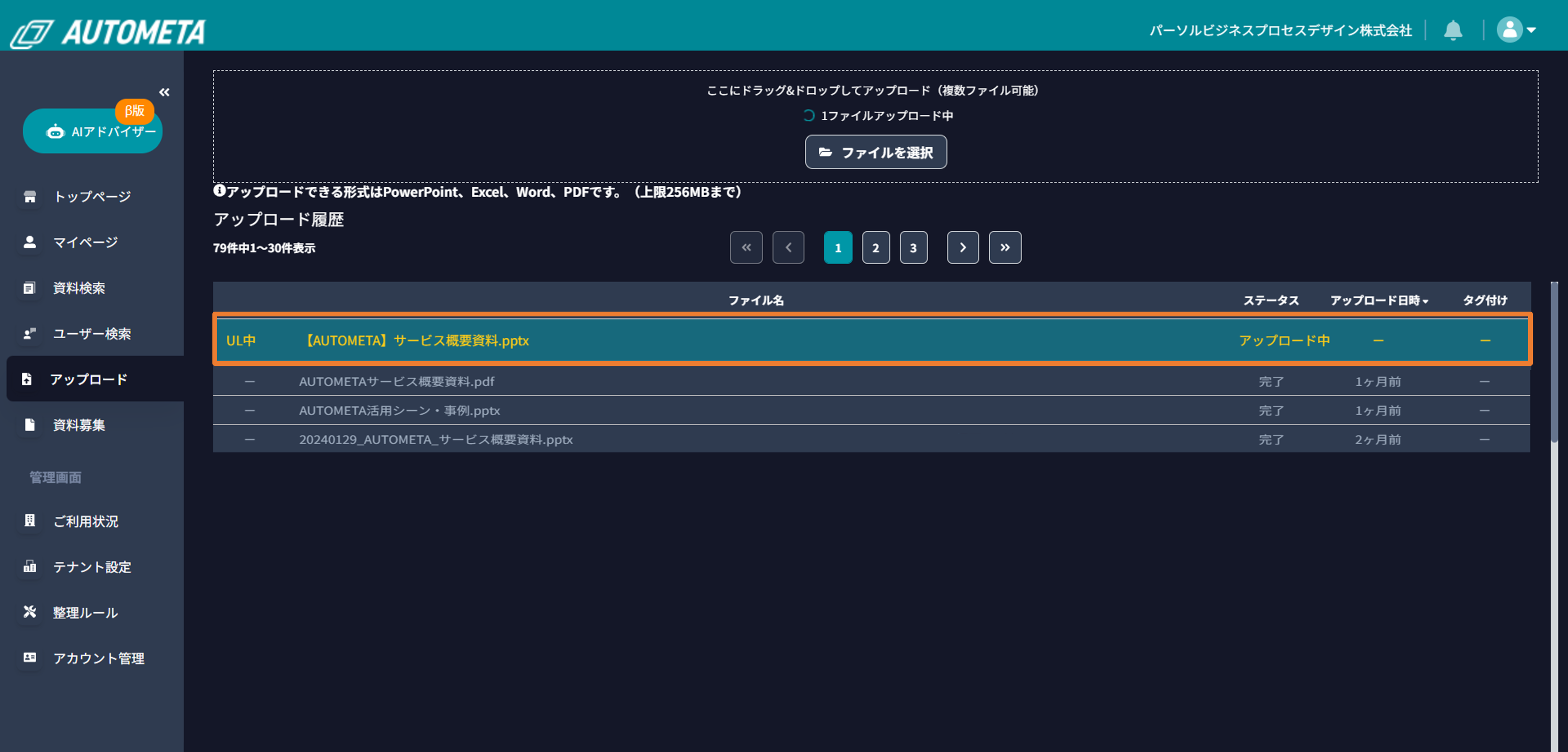Click the タグ付け column header
This screenshot has width=1568, height=752.
pyautogui.click(x=1485, y=301)
